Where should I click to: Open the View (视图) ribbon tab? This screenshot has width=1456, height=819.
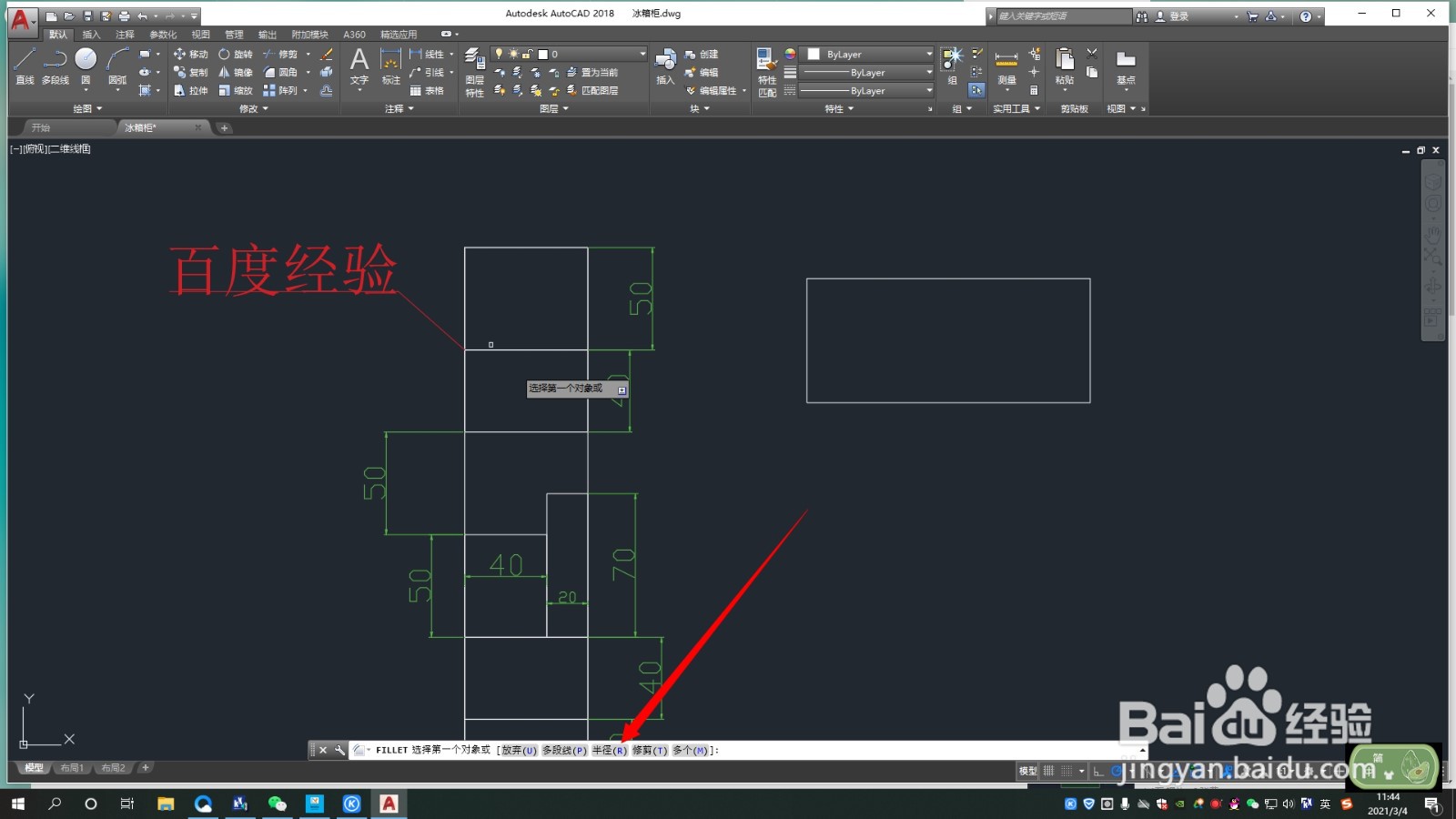tap(201, 35)
